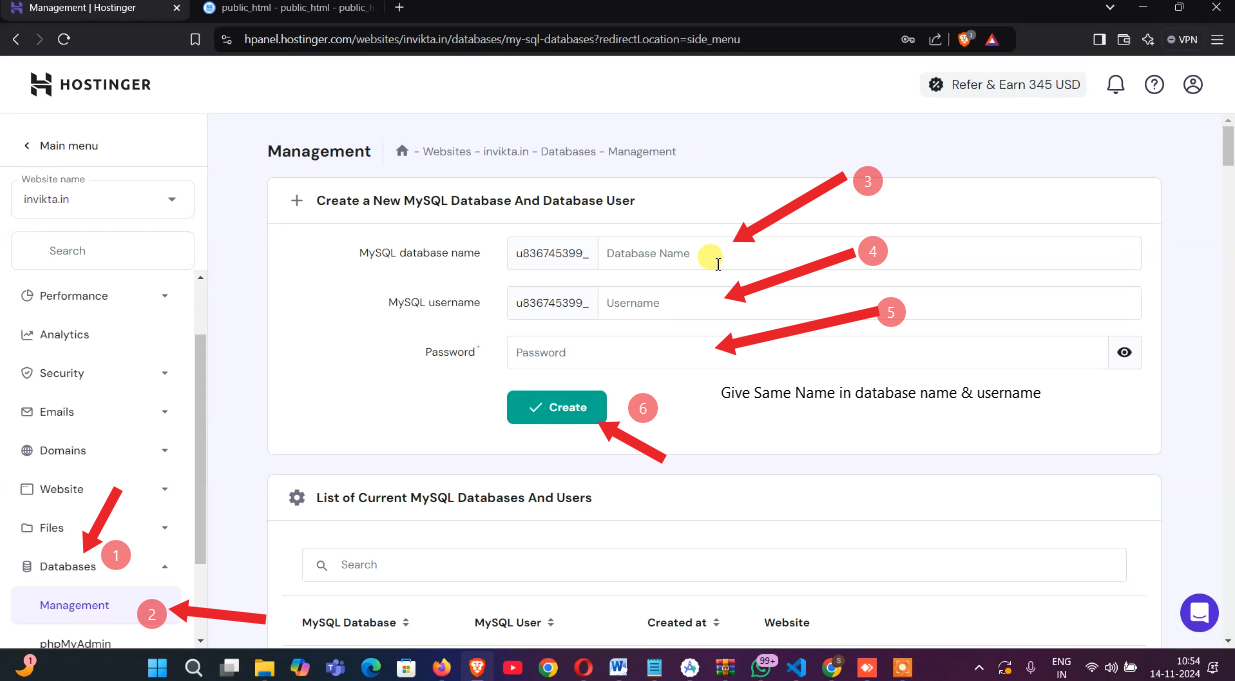This screenshot has width=1235, height=681.
Task: Click invikta.in in the breadcrumb
Action: click(x=506, y=151)
